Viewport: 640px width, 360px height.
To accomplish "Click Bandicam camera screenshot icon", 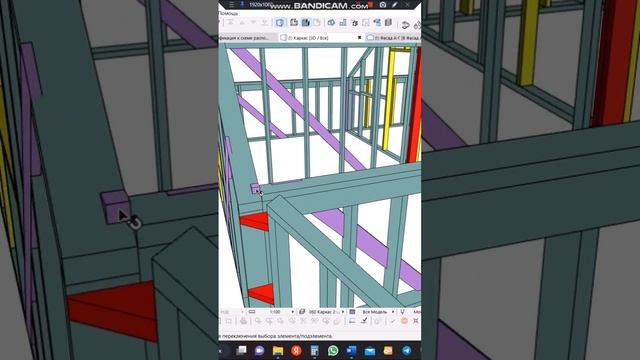I will pos(383,5).
